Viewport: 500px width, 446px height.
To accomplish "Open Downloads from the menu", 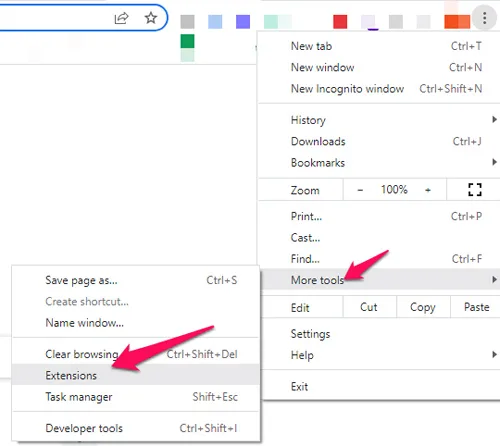I will pos(379,141).
